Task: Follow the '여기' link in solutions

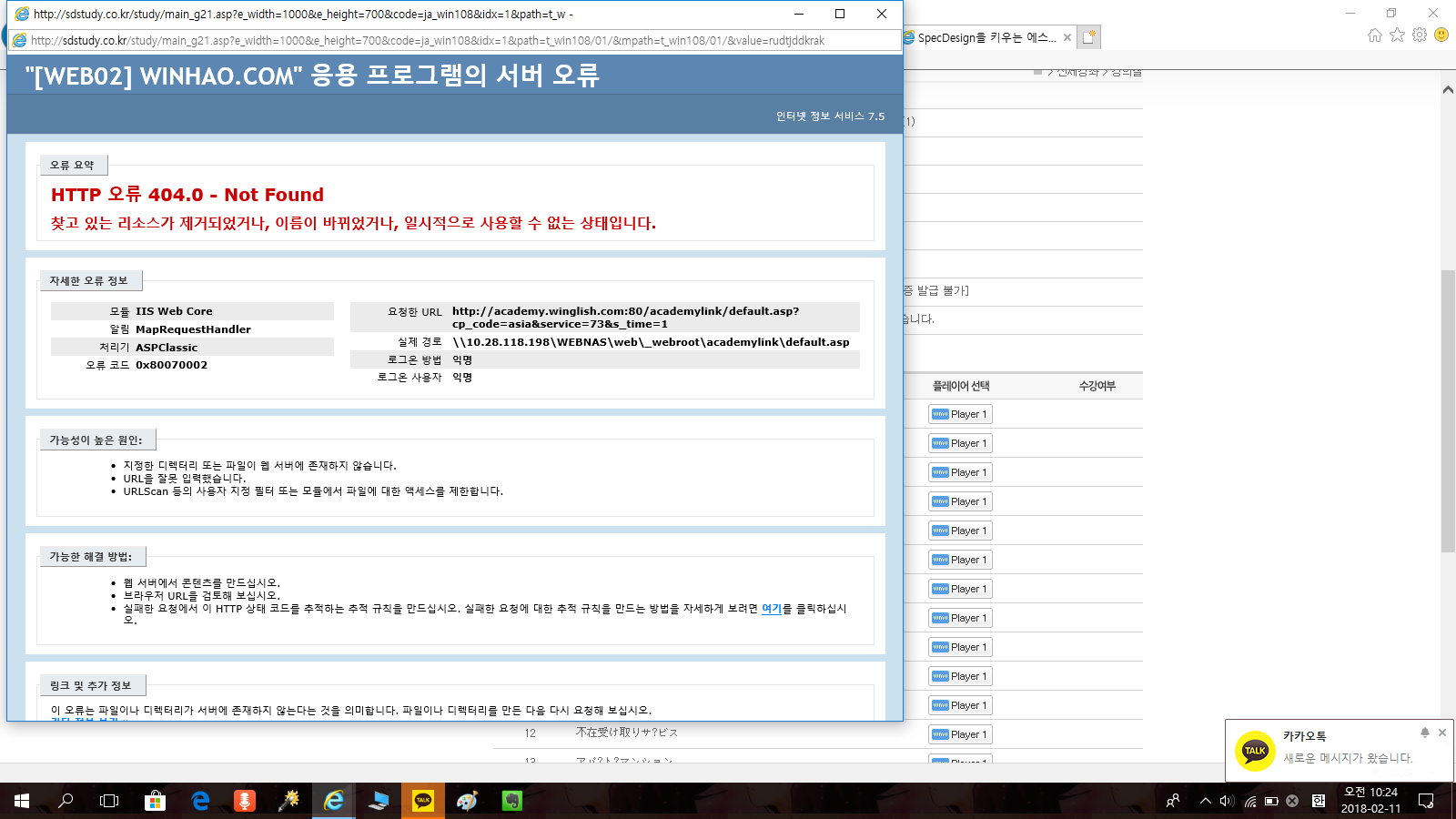Action: pyautogui.click(x=771, y=609)
